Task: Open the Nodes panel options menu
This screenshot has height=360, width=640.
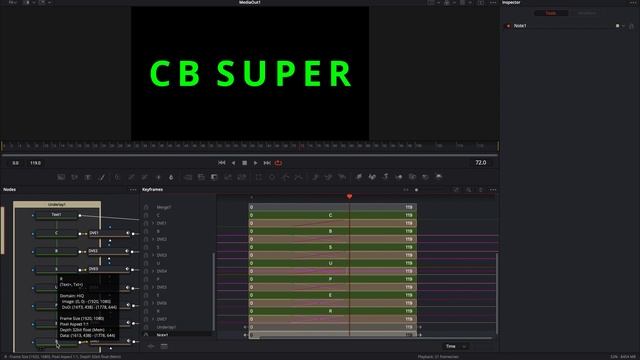Action: pos(133,190)
